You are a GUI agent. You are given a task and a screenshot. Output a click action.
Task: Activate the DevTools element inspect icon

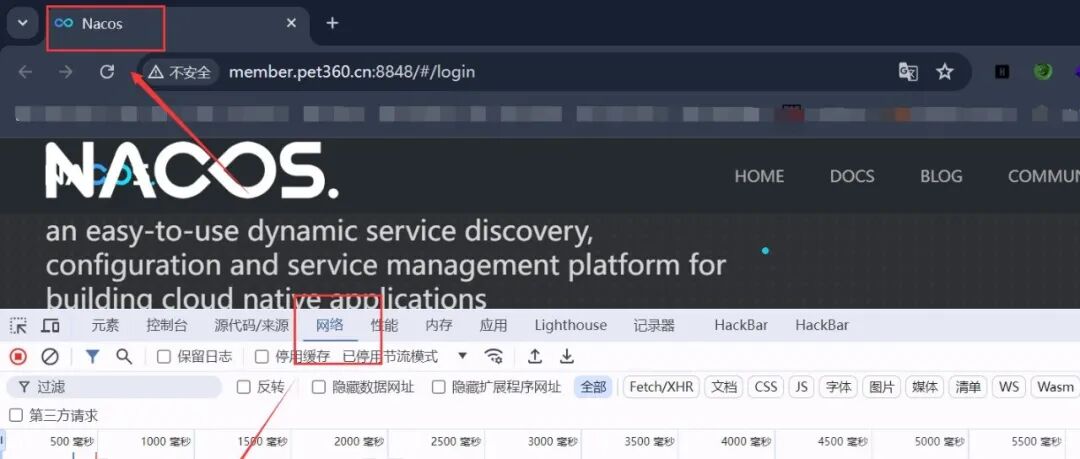point(18,326)
